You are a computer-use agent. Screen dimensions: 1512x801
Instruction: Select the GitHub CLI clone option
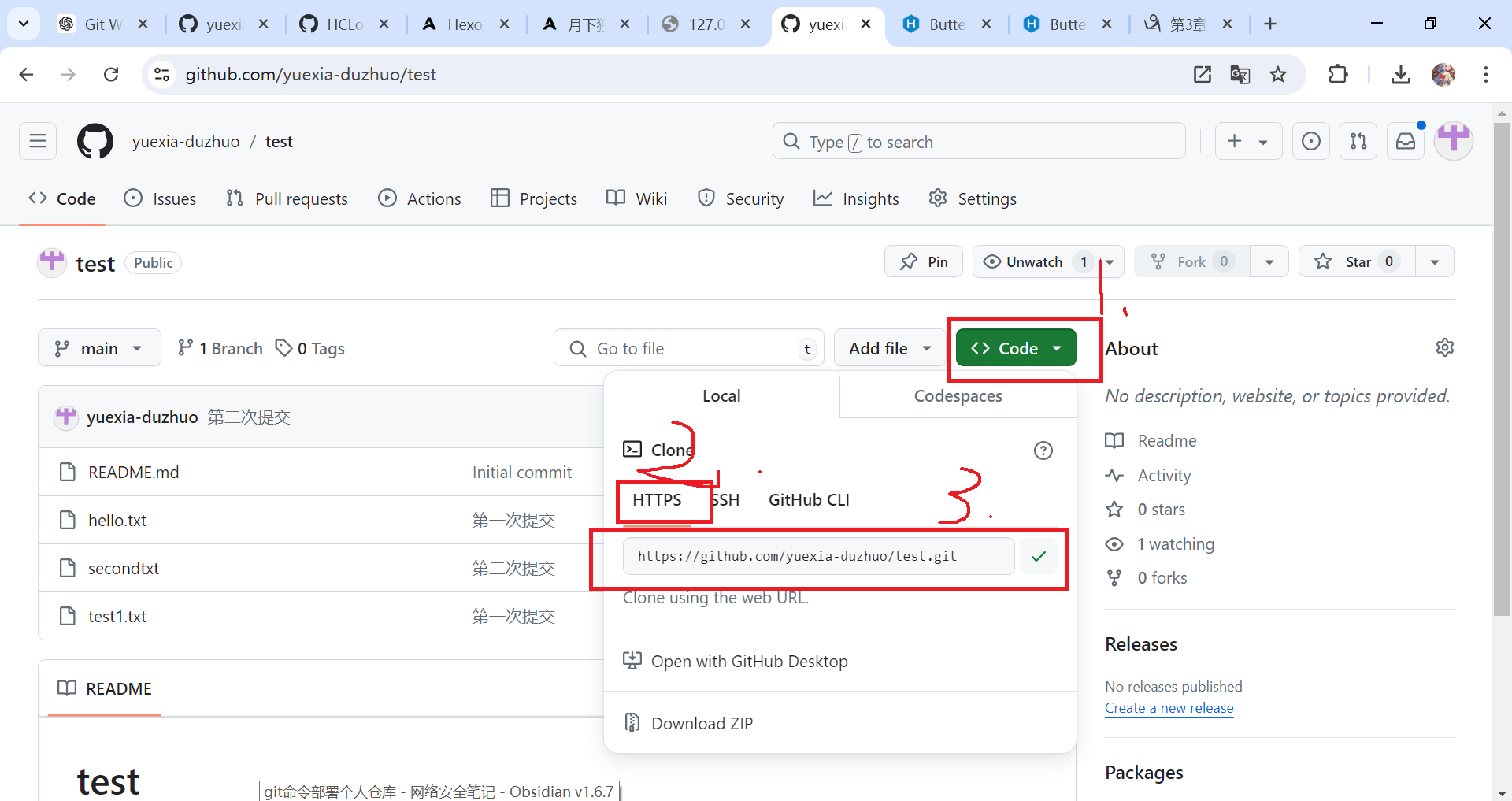[809, 499]
